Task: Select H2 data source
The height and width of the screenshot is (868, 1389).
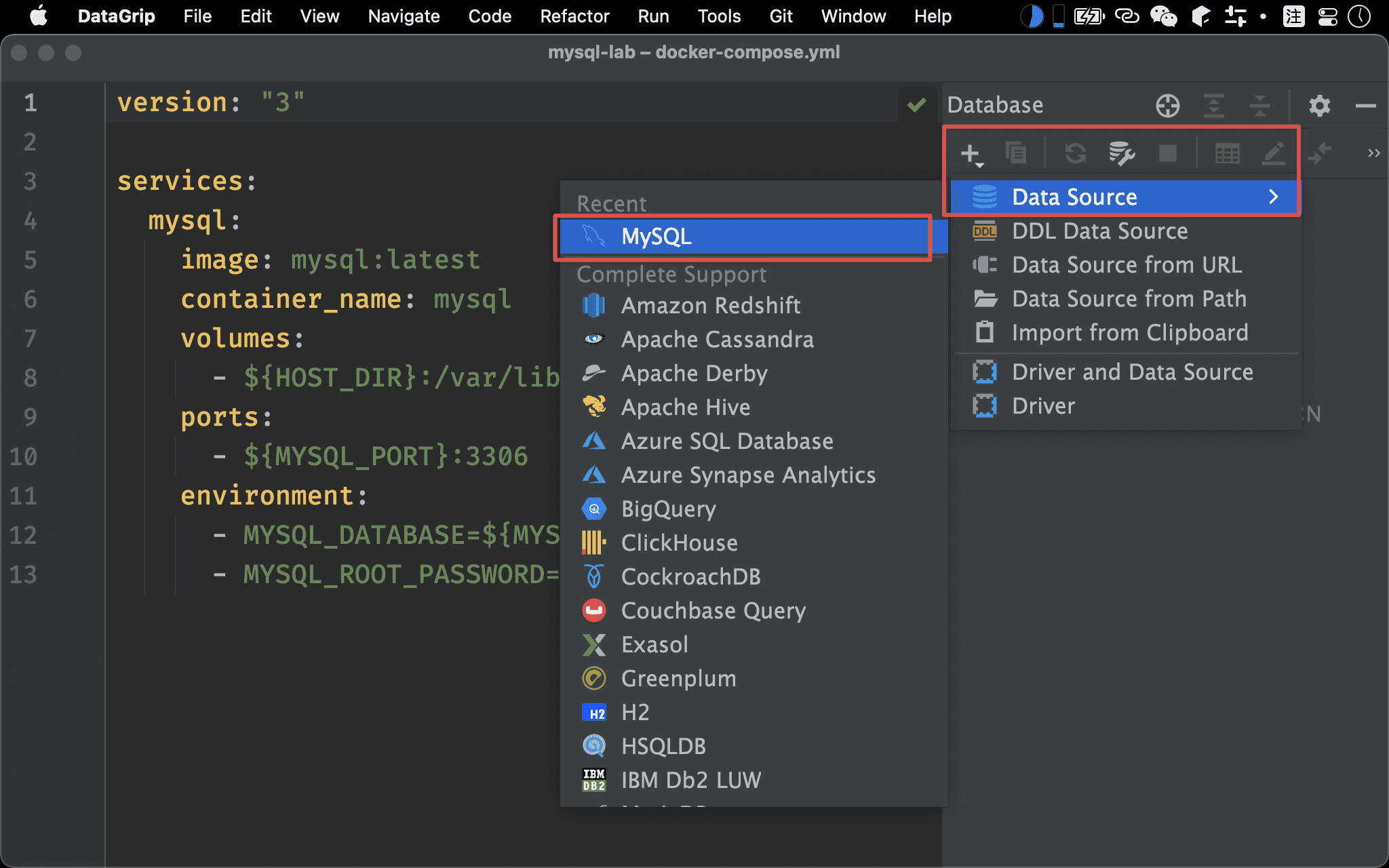Action: tap(754, 712)
